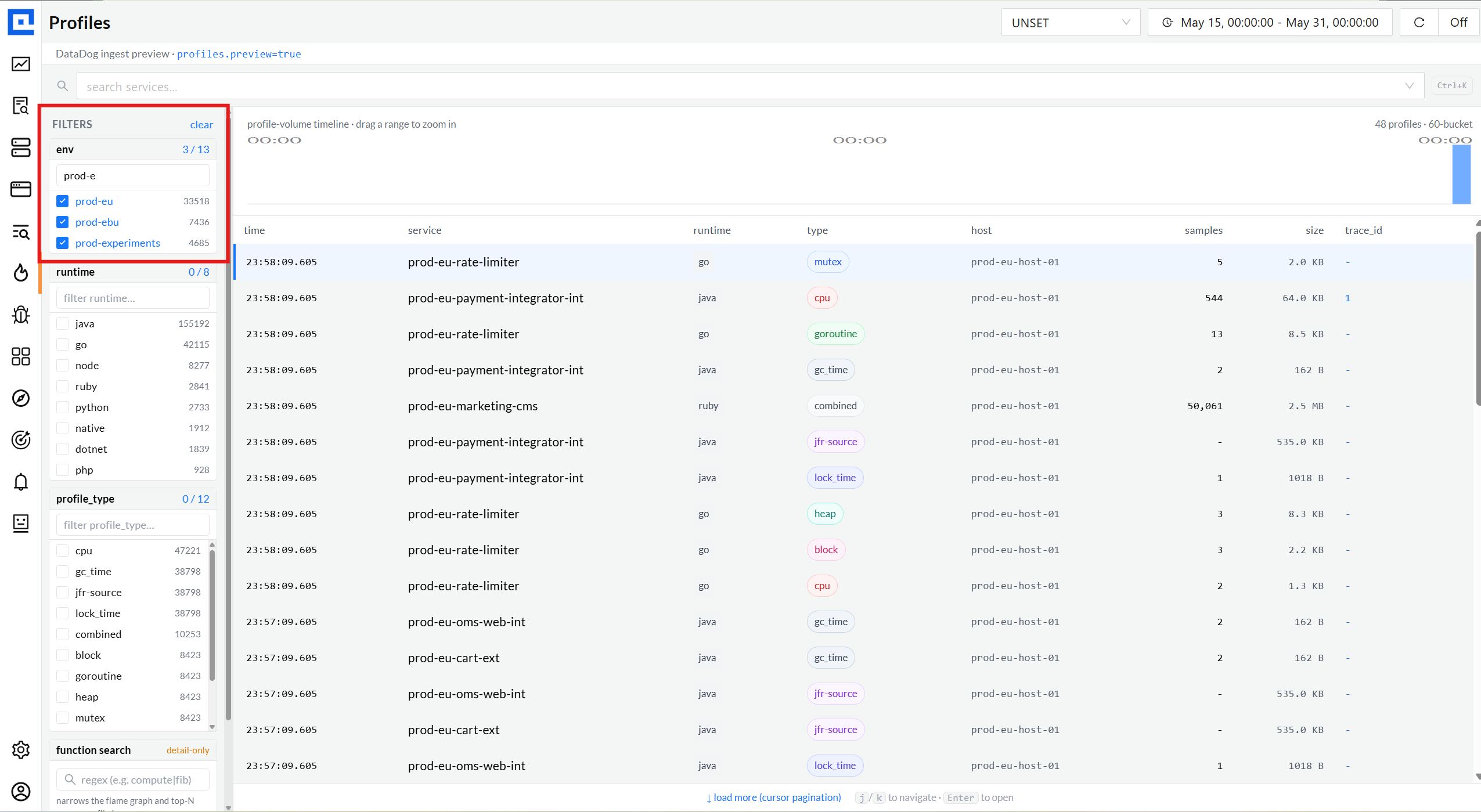Viewport: 1481px width, 812px height.
Task: Open the prod-eu-marketing-cms profile row
Action: pyautogui.click(x=853, y=406)
